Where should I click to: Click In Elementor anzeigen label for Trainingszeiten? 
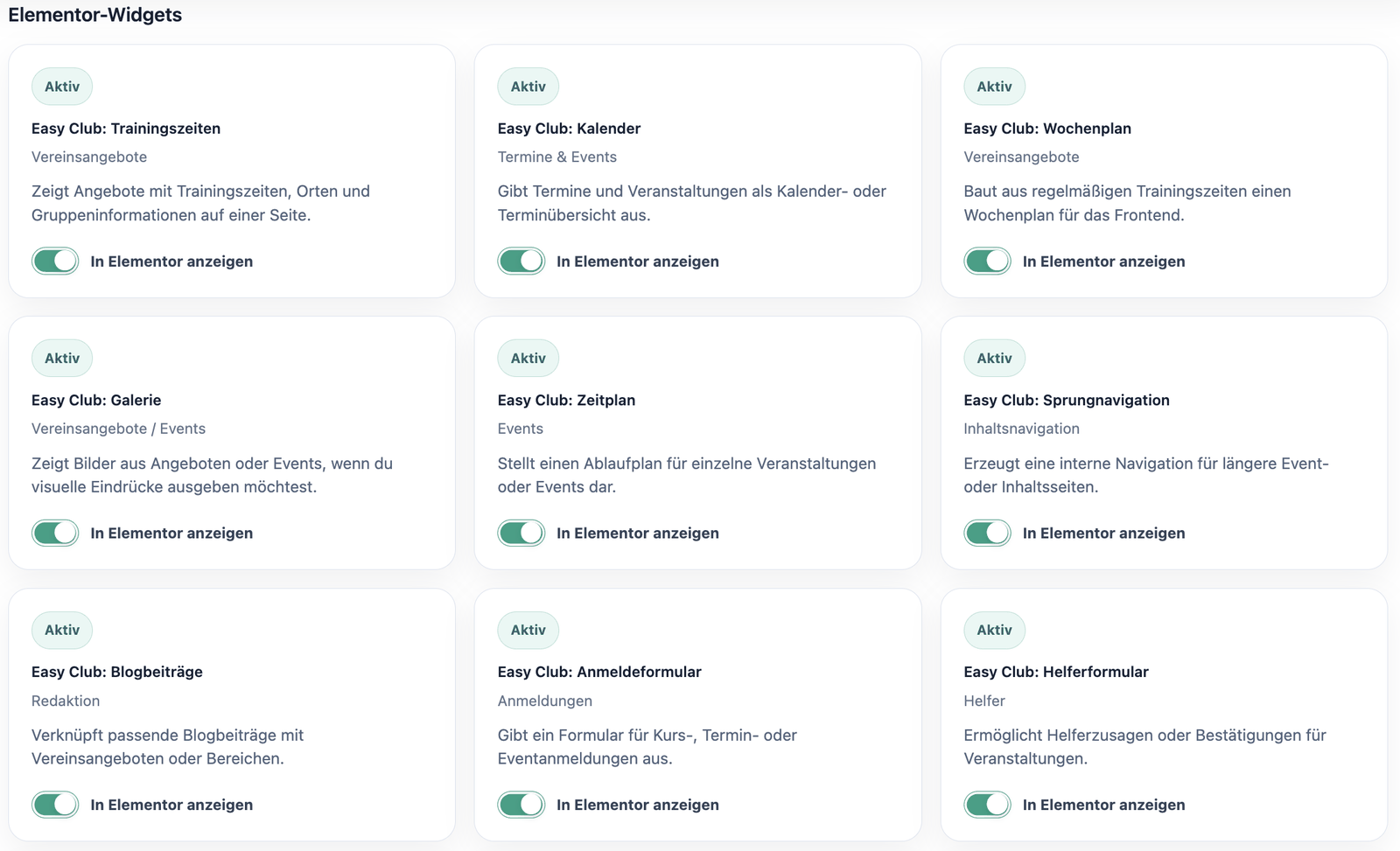(x=171, y=262)
